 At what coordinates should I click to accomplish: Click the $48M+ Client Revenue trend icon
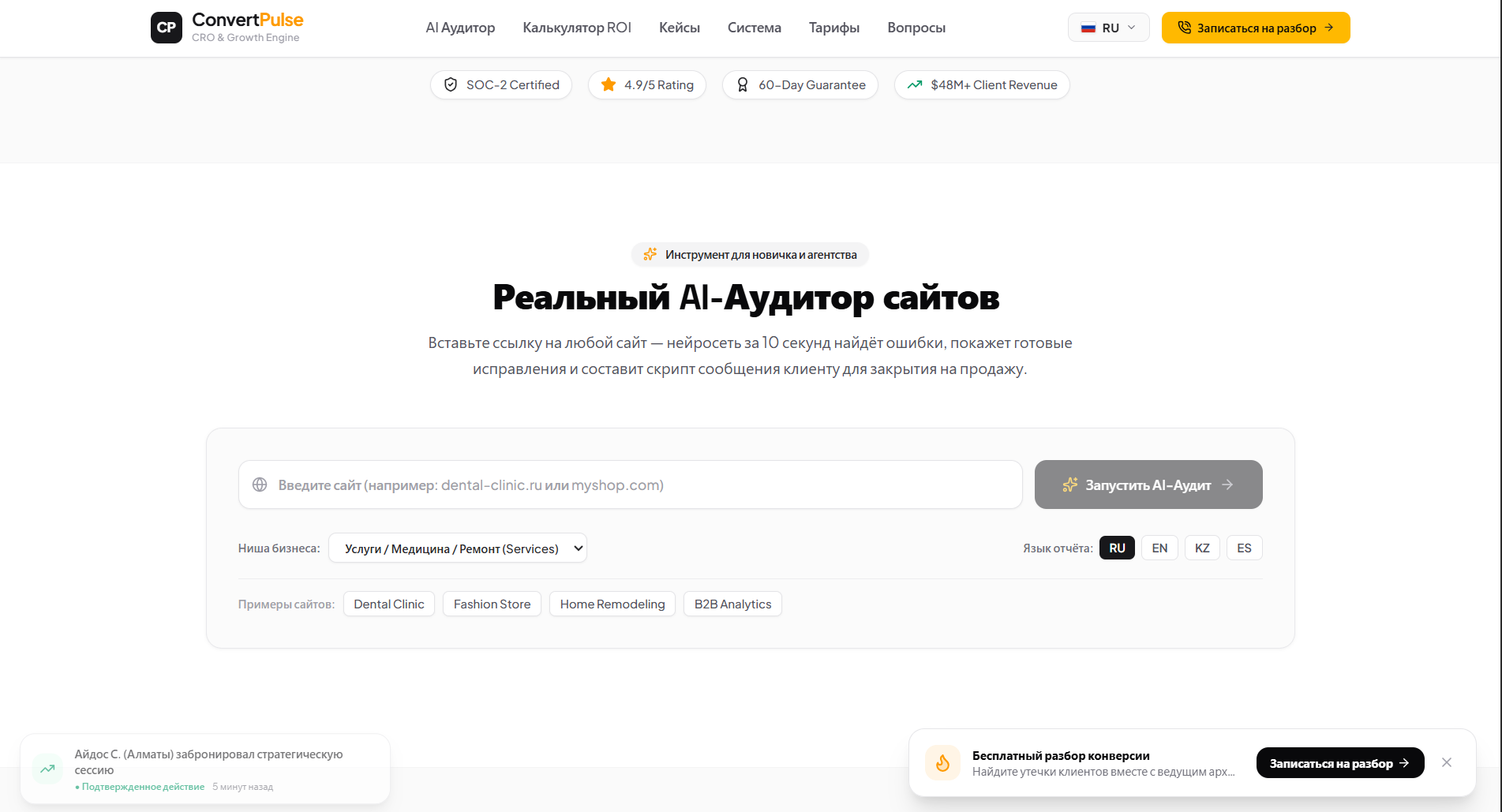[915, 84]
